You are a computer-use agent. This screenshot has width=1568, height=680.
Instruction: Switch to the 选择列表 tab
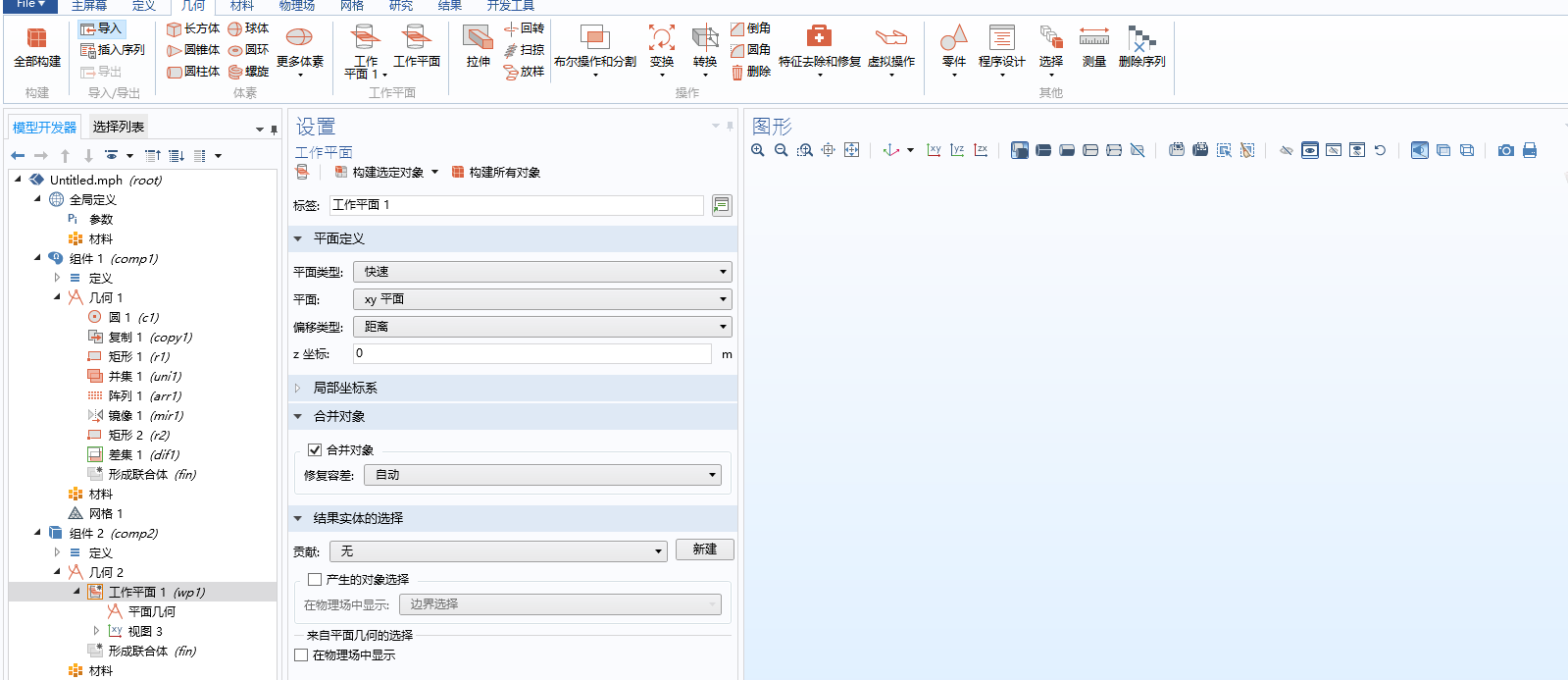pyautogui.click(x=119, y=127)
